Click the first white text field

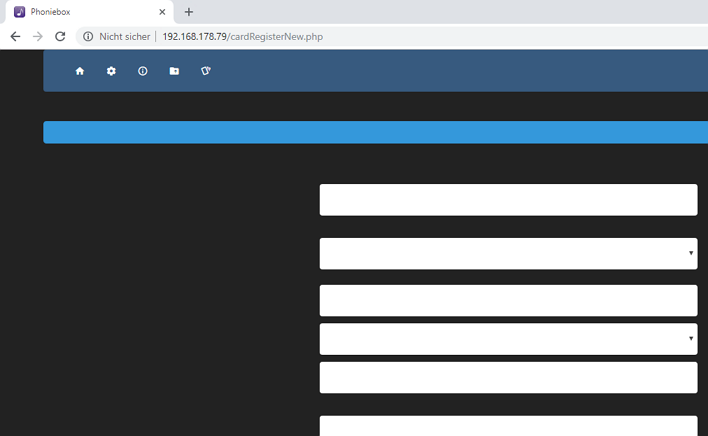[x=508, y=199]
